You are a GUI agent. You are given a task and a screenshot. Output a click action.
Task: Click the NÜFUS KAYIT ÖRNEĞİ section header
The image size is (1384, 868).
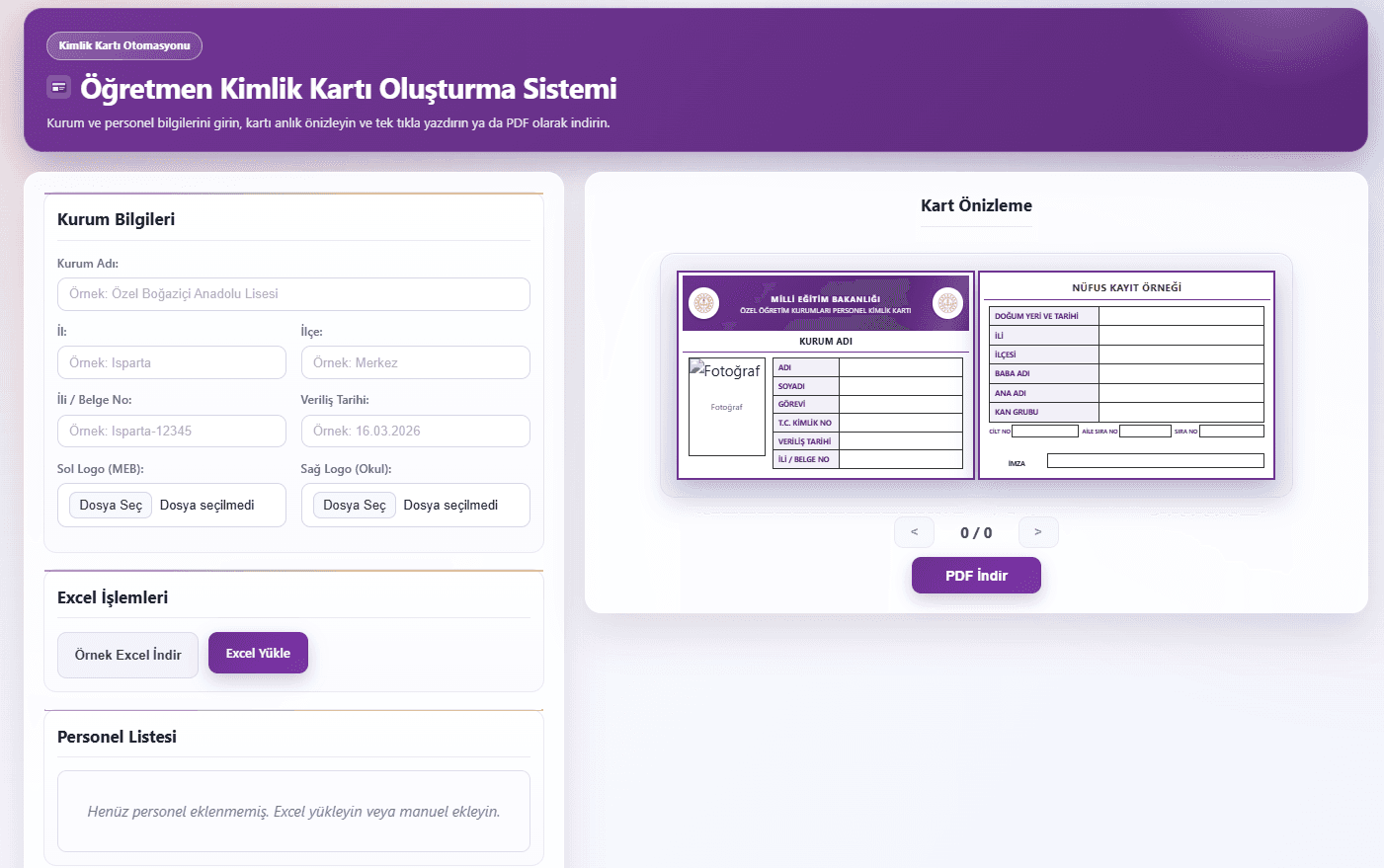(1126, 286)
